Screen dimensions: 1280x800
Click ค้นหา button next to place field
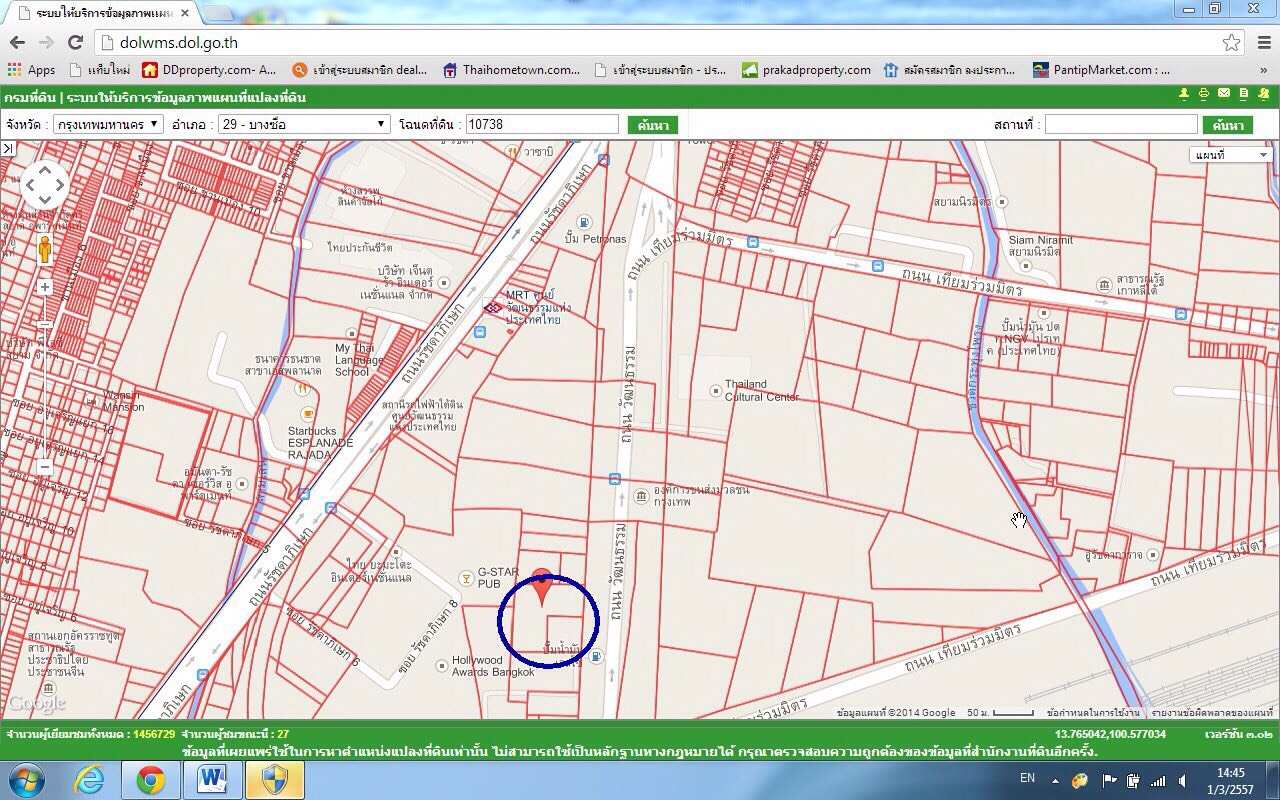click(1228, 125)
